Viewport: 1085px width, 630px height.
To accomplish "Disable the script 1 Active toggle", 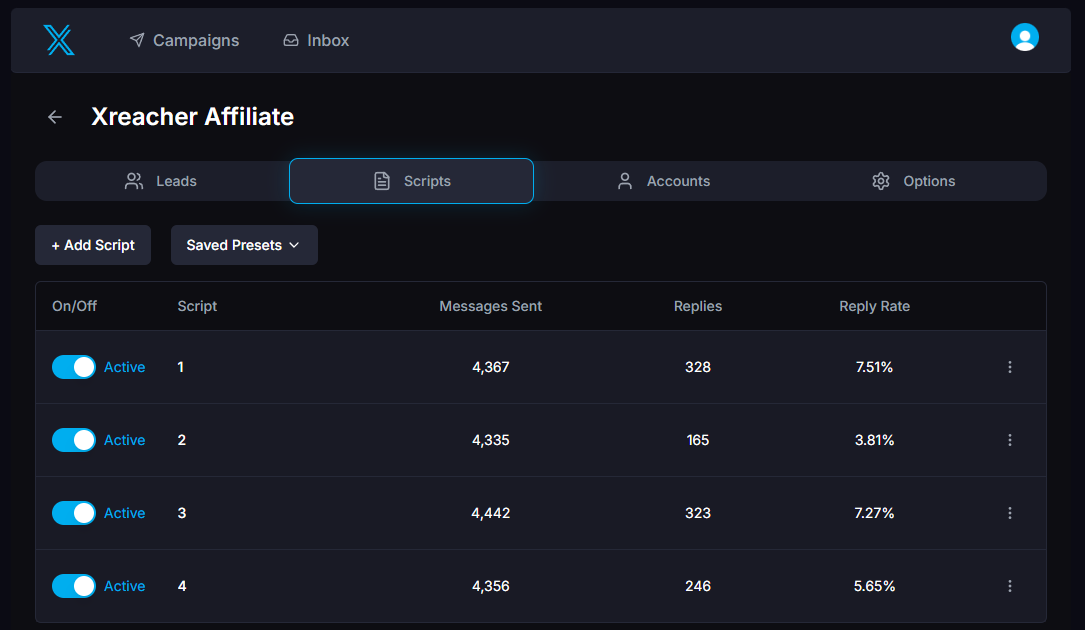I will point(74,367).
